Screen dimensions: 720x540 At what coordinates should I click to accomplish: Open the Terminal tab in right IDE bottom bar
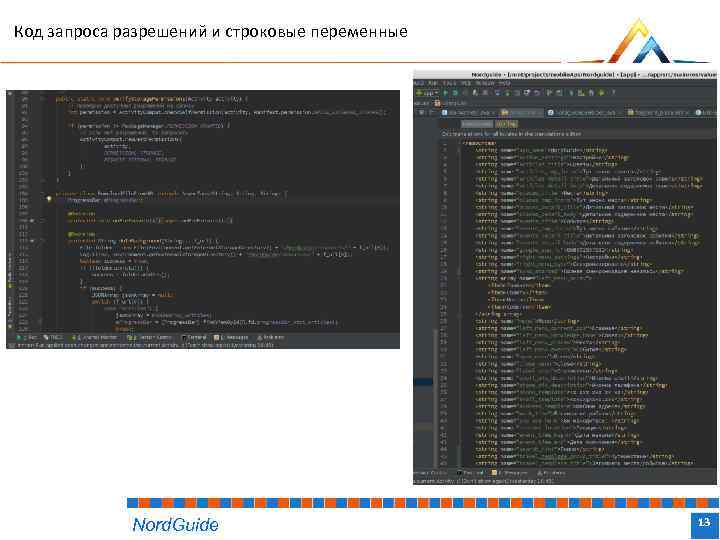pos(470,473)
